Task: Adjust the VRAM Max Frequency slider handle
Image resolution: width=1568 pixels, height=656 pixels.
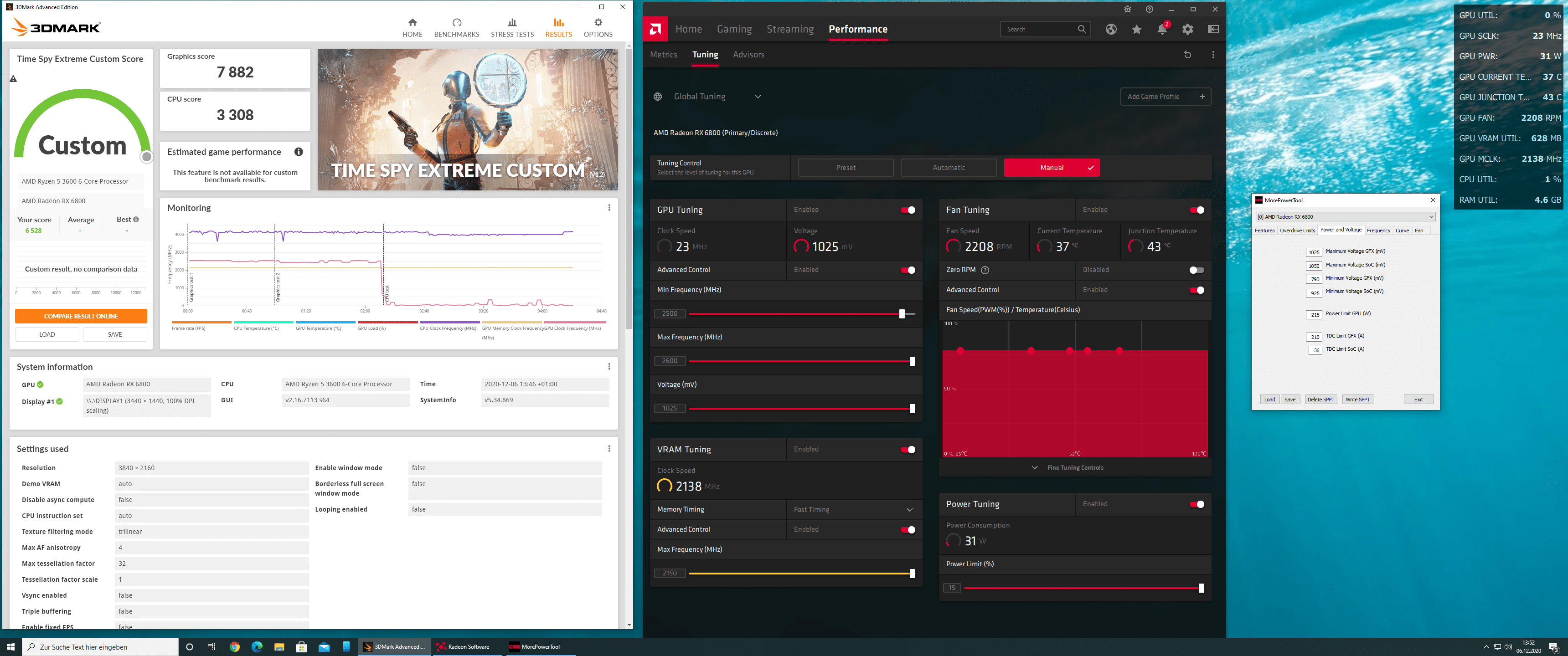Action: point(912,574)
